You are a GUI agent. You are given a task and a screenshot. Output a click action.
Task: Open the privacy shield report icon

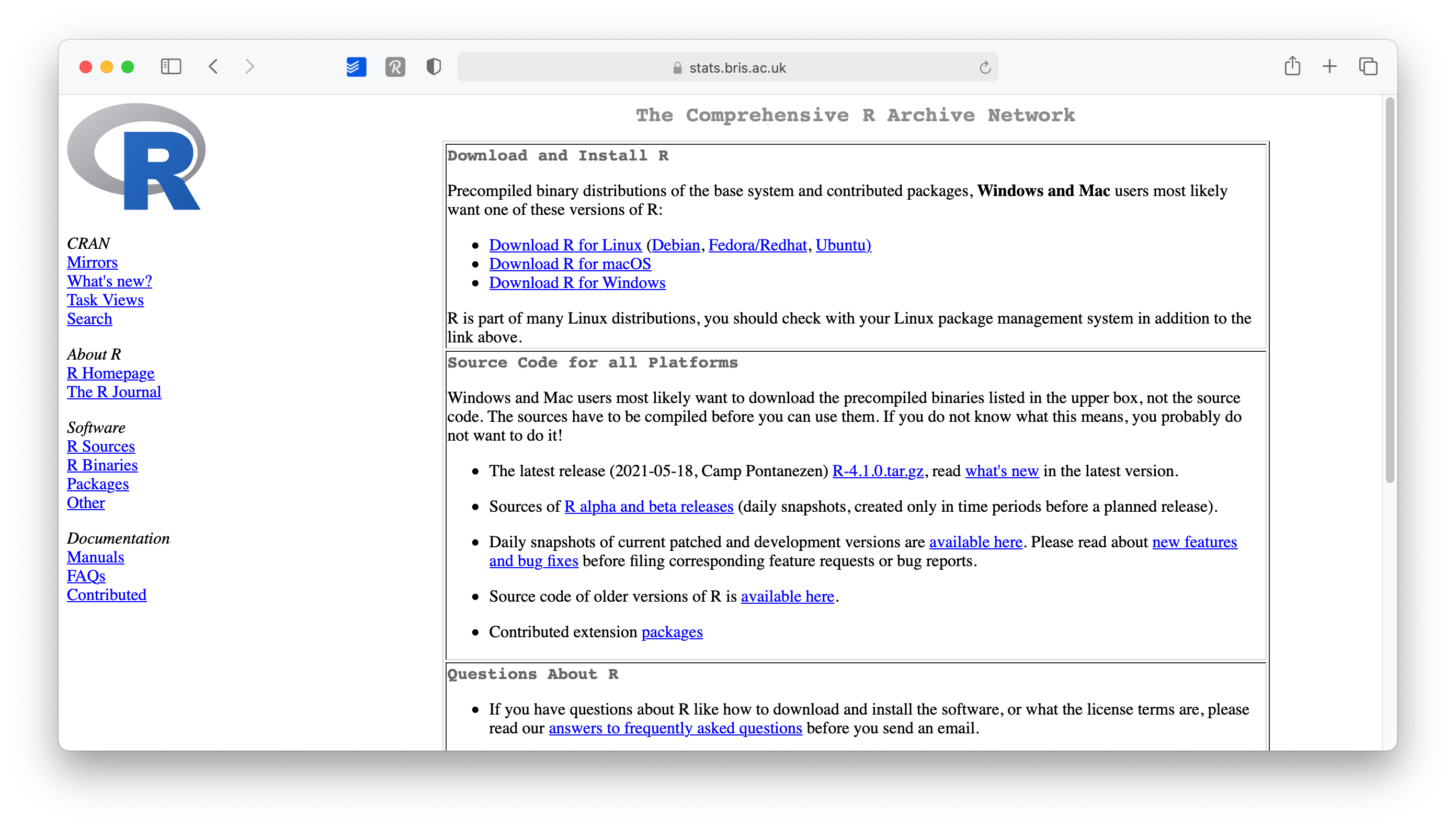(434, 67)
